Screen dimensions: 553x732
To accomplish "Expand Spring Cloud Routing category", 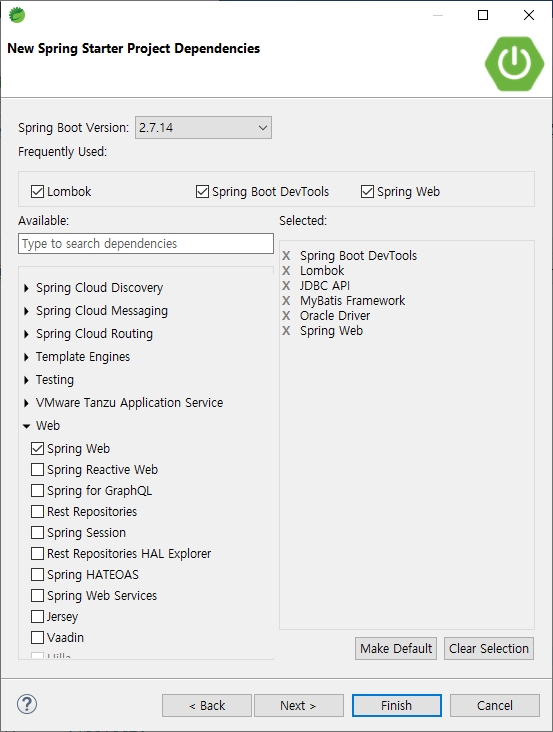I will 26,334.
